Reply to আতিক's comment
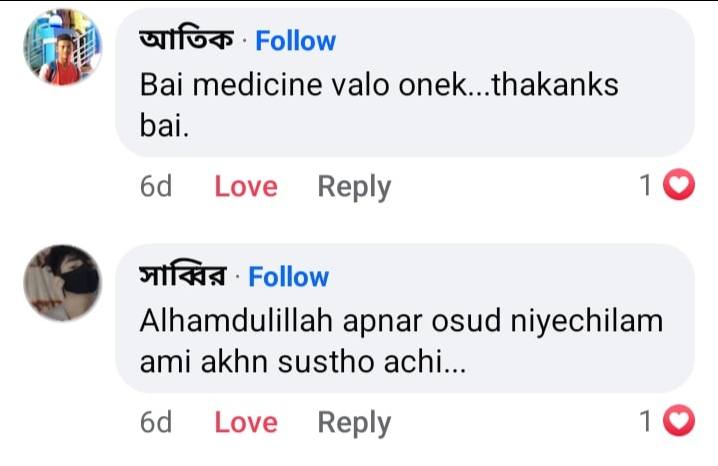718x466 pixels. [354, 186]
